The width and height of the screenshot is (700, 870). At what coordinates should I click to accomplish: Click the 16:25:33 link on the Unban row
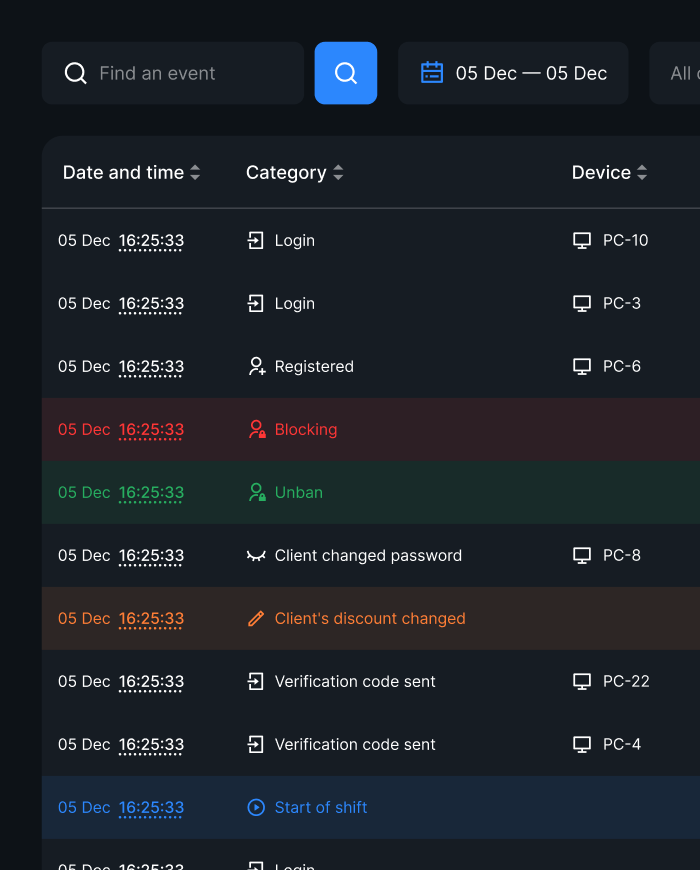point(151,492)
